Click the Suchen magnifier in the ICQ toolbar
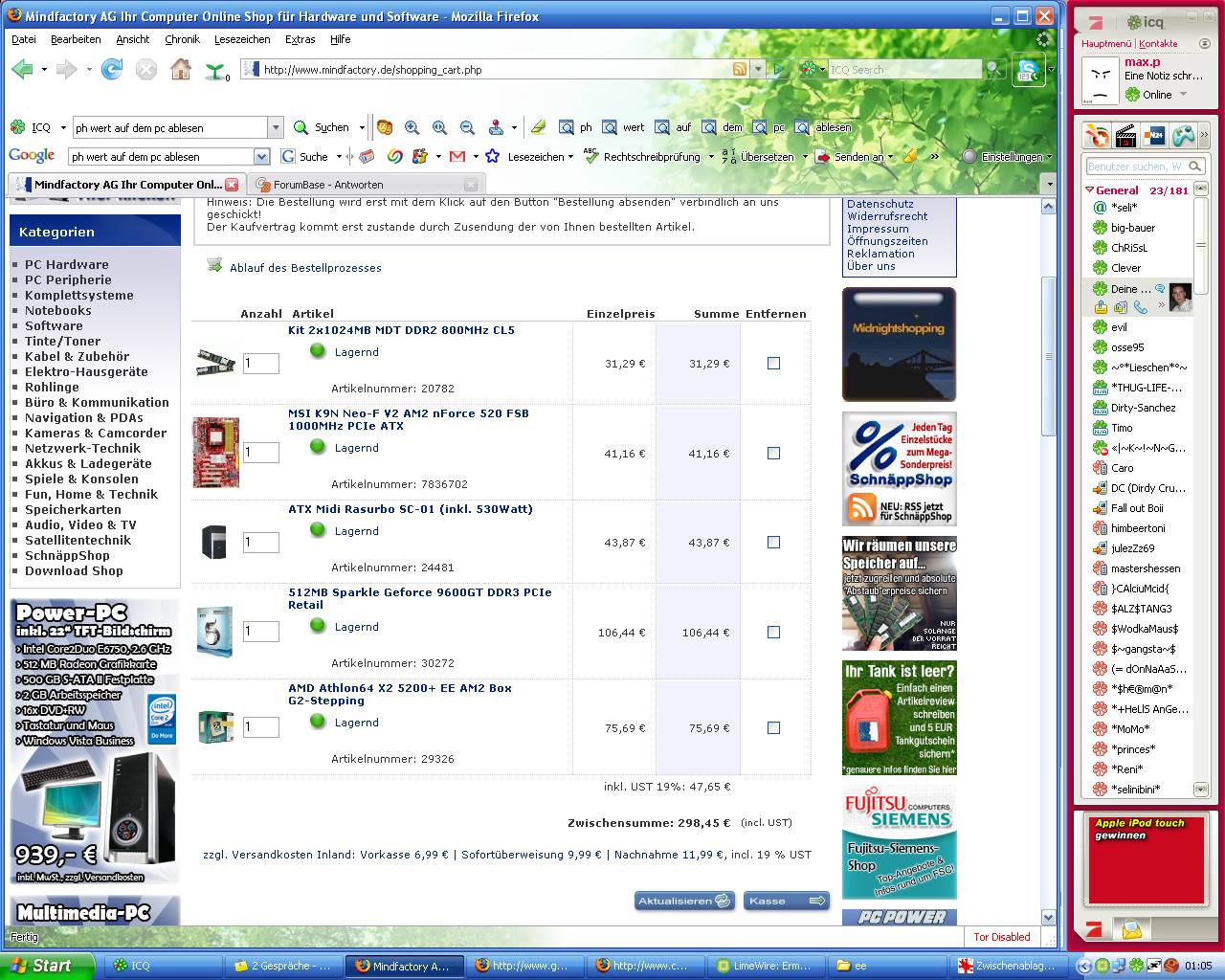Image resolution: width=1225 pixels, height=980 pixels. [x=301, y=127]
